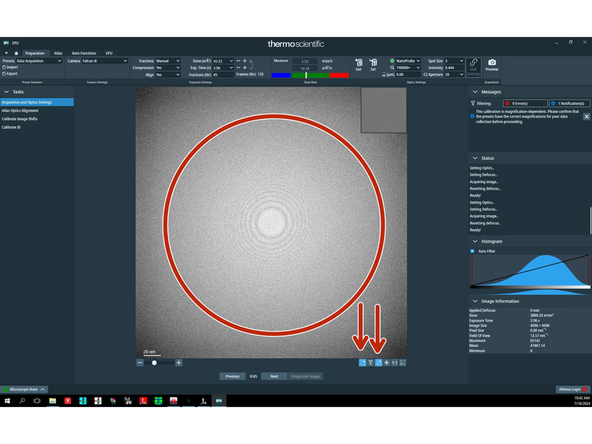
Task: Toggle the first highlighted image overlay tool
Action: [362, 363]
